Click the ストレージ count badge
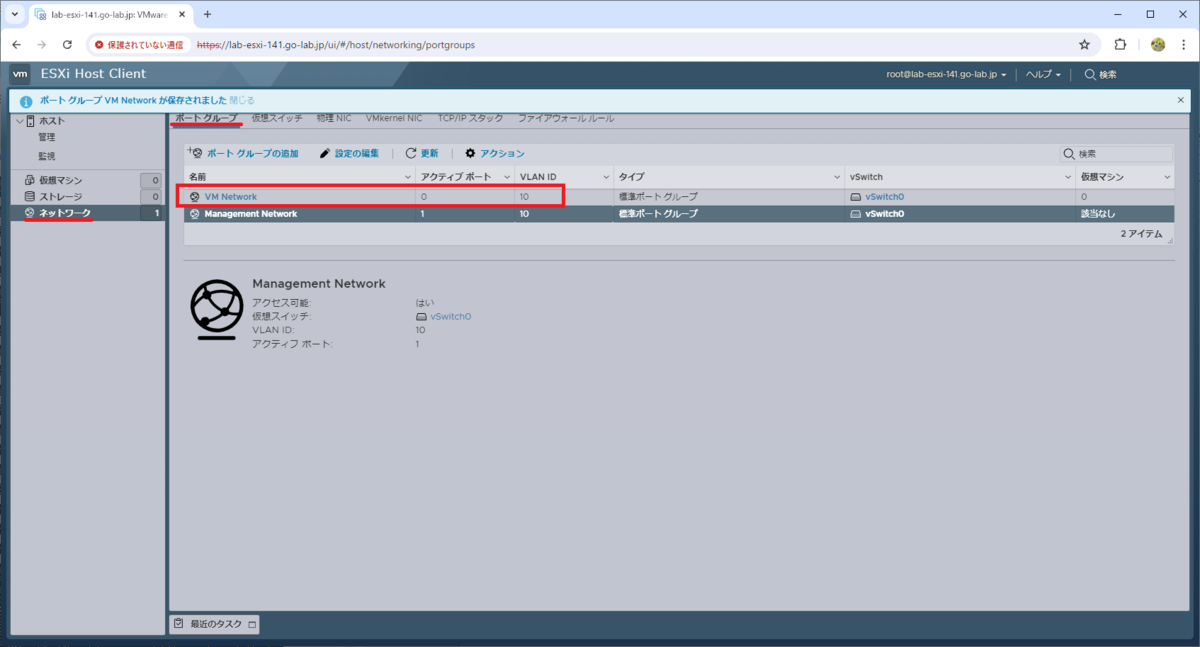 151,196
